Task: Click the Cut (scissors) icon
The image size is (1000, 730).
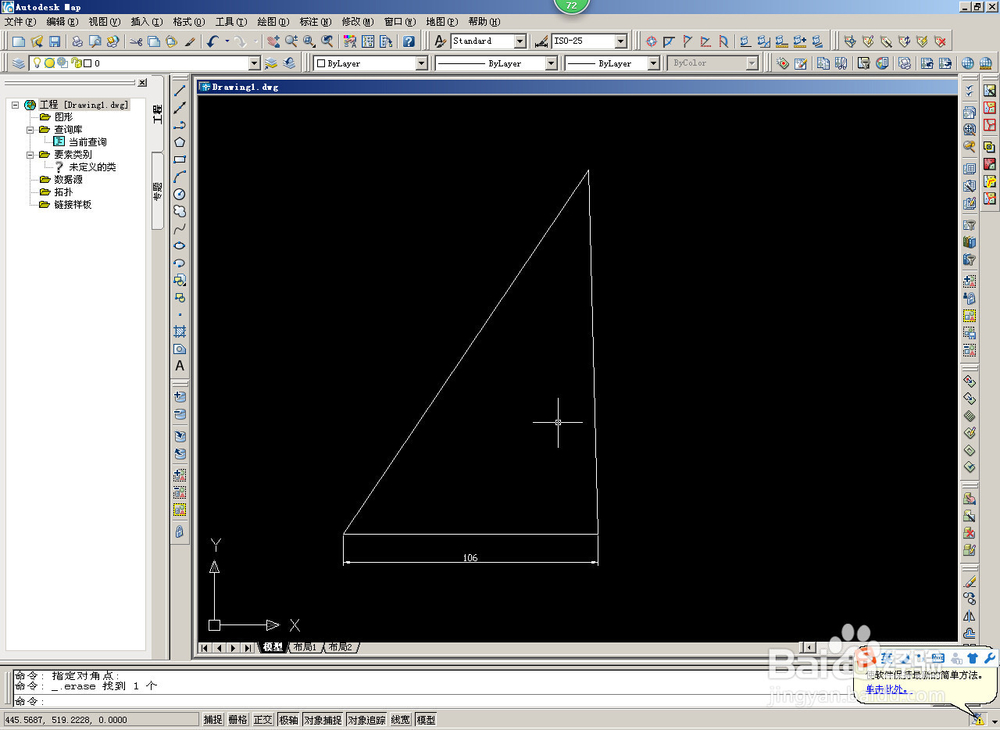Action: point(136,41)
